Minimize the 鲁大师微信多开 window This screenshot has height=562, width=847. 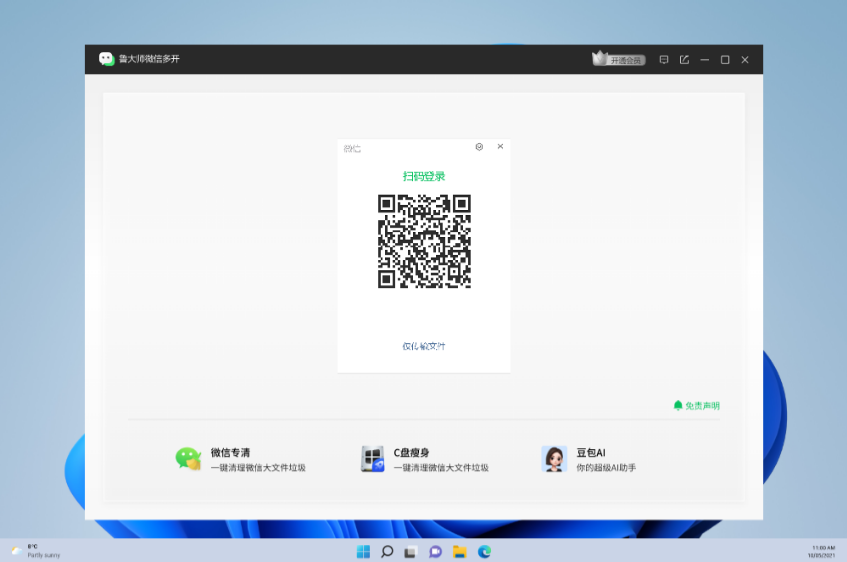pos(704,59)
